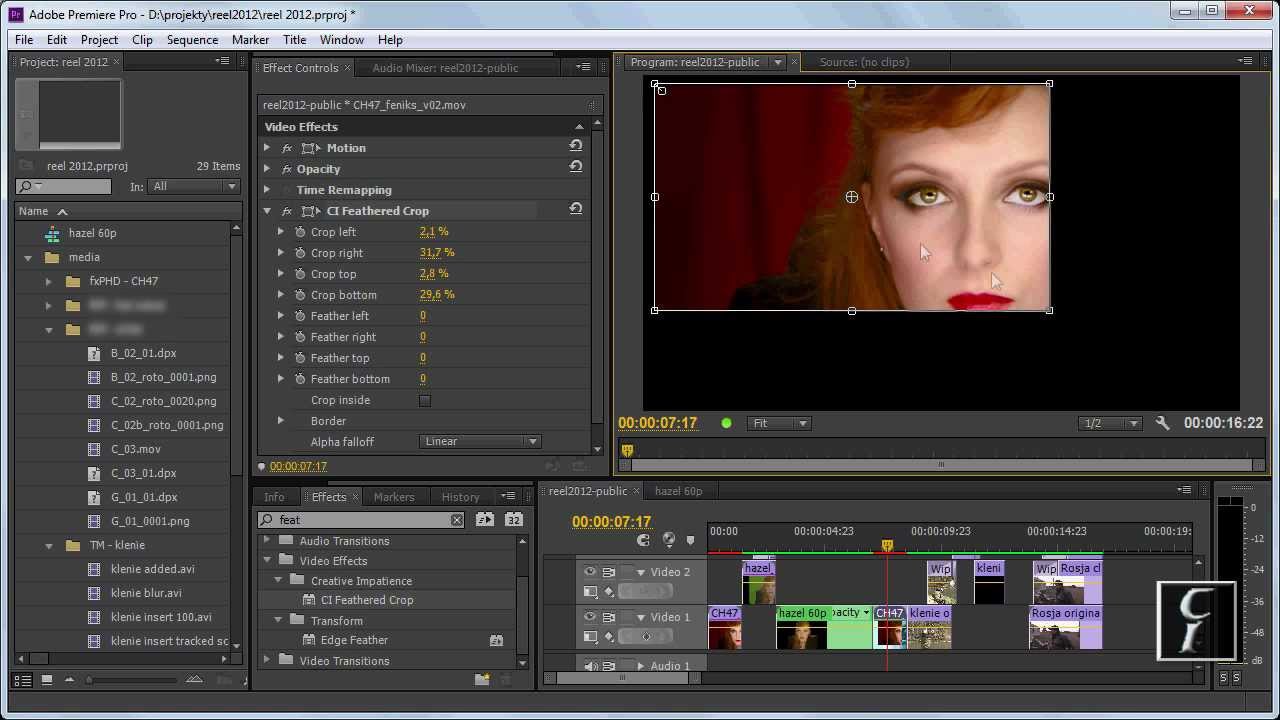Toggle animation stopwatch for Feather bottom
The width and height of the screenshot is (1280, 720).
pyautogui.click(x=300, y=379)
